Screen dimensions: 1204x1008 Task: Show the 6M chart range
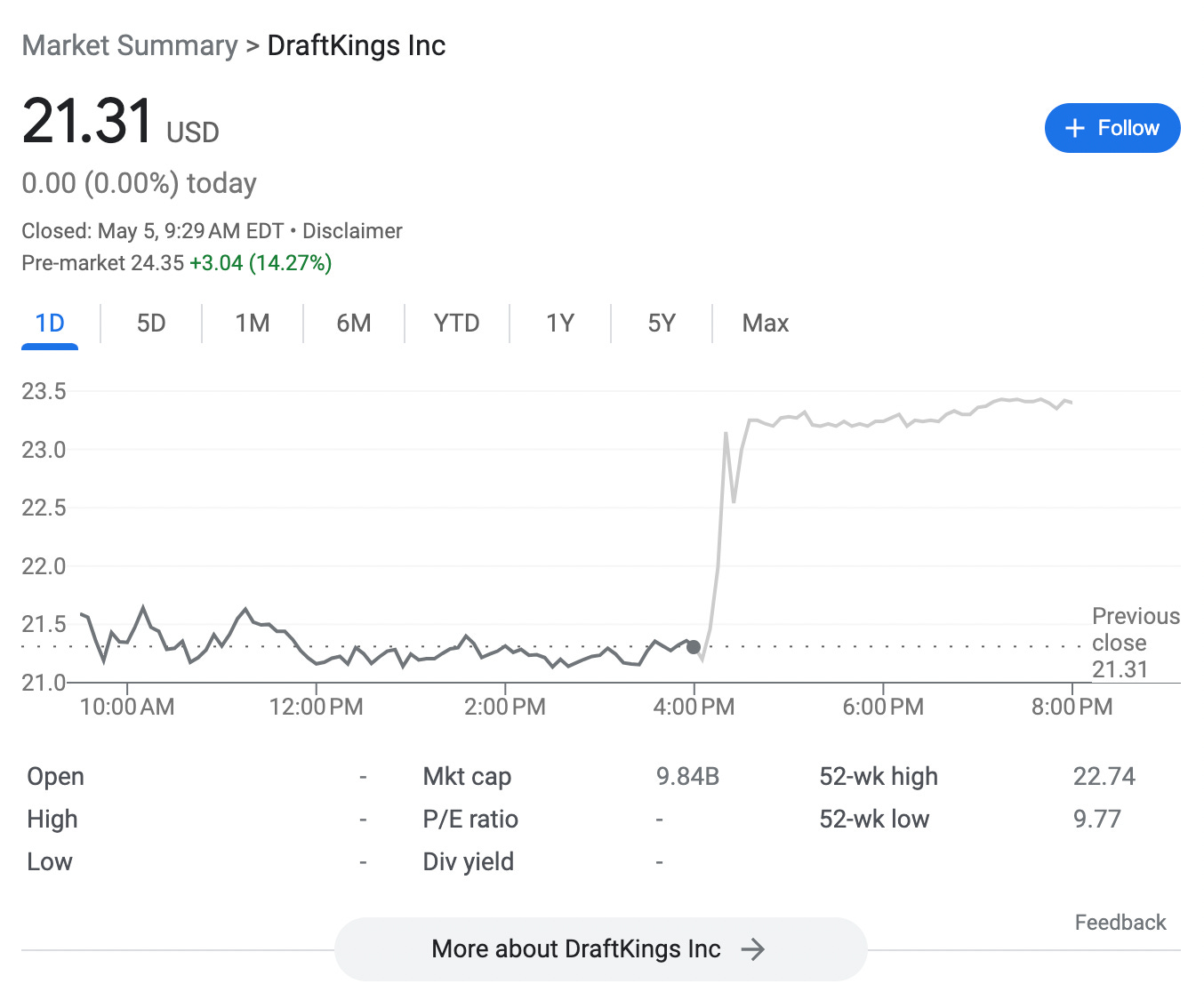(354, 323)
